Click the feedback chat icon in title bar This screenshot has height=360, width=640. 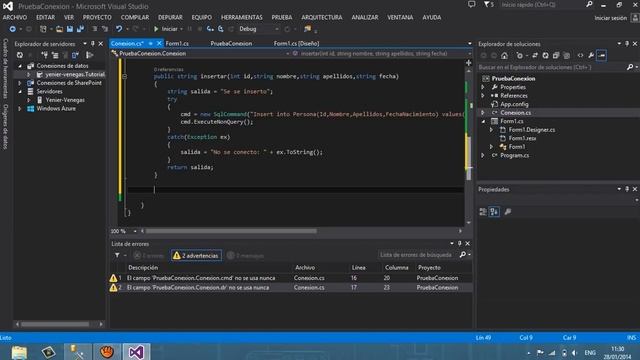[471, 4]
